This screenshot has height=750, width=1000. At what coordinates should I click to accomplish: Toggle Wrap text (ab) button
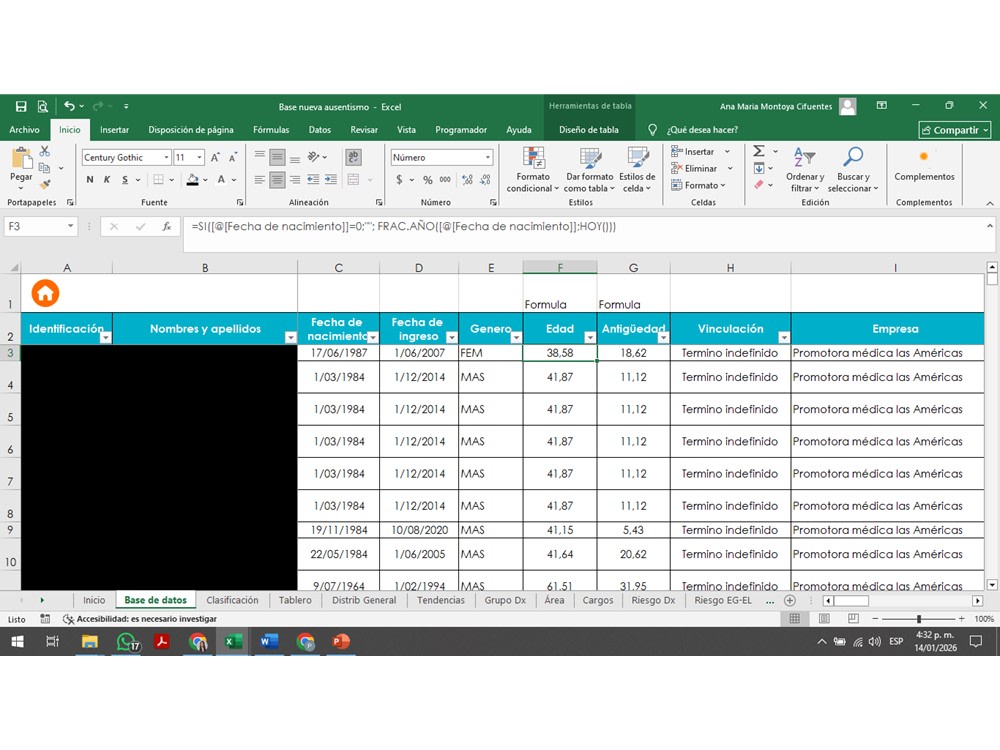click(353, 157)
